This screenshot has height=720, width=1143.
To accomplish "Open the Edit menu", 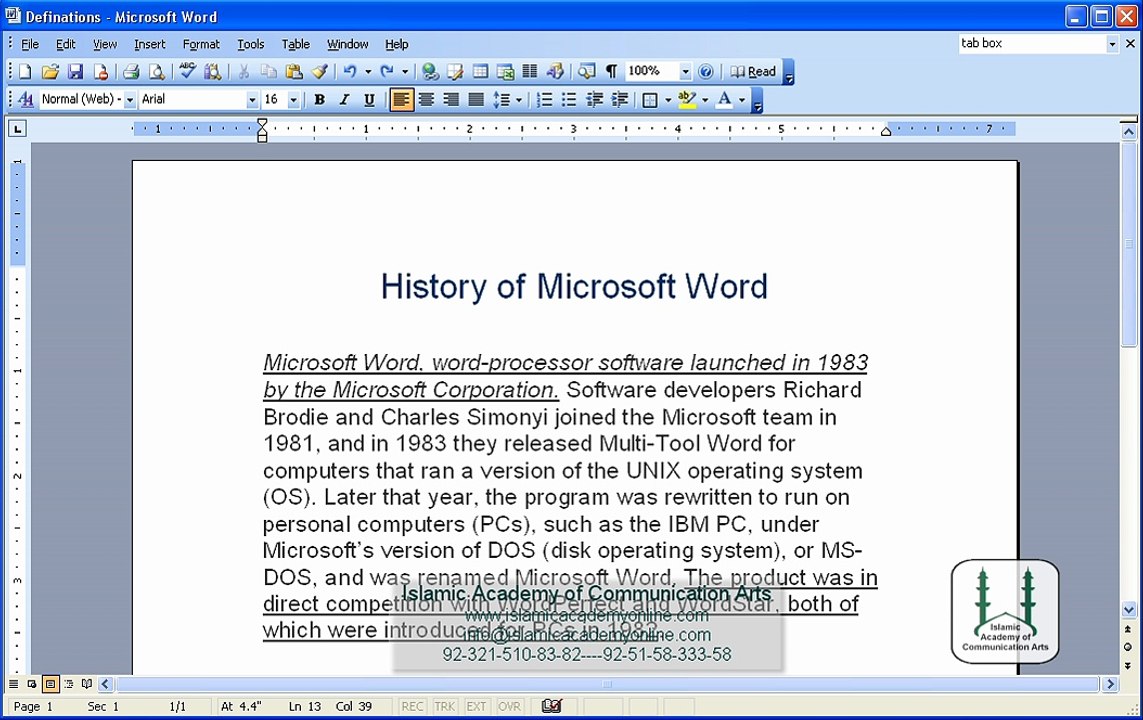I will 66,44.
